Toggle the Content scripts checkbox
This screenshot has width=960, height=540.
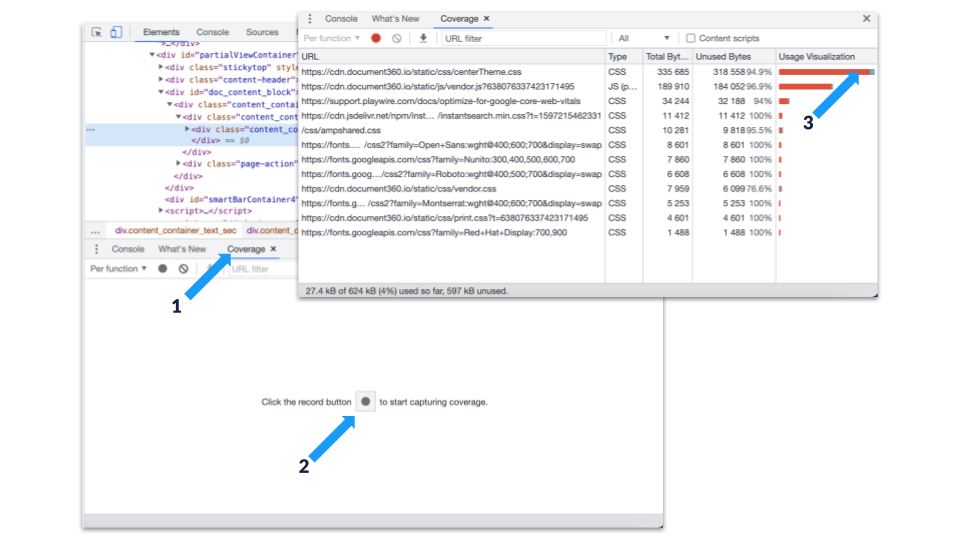[691, 38]
